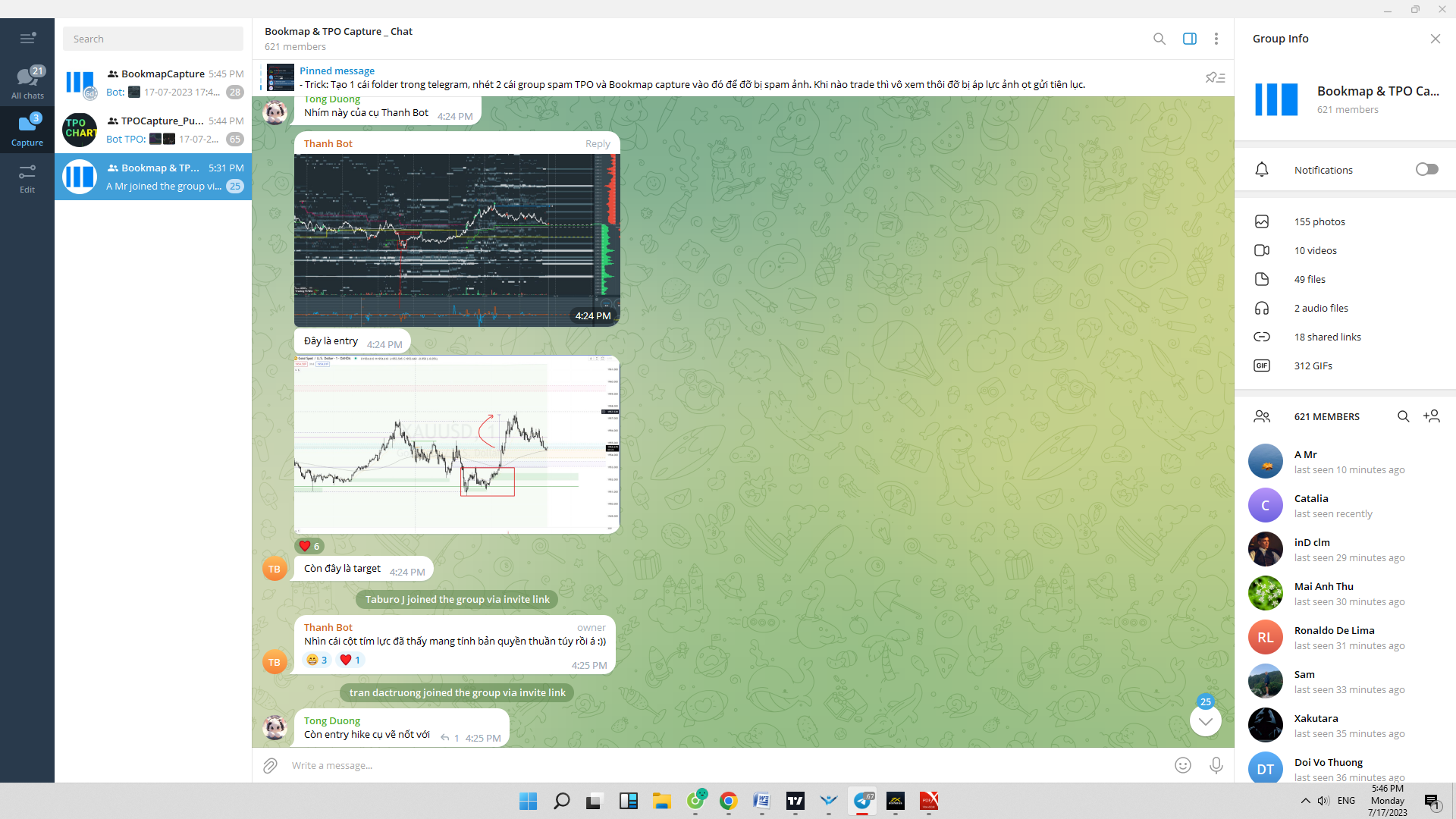Close the Group Info panel
Screen dimensions: 1456x819
click(x=1436, y=39)
